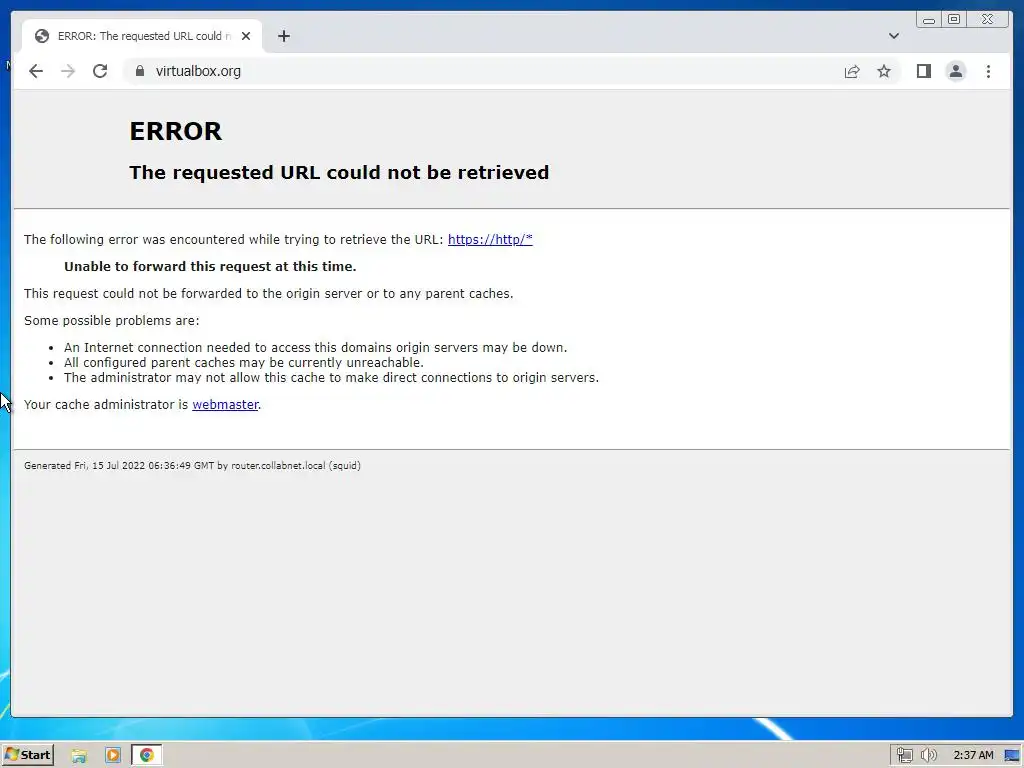Image resolution: width=1024 pixels, height=768 pixels.
Task: Click 'The requested URL could not be retrieved' heading
Action: coord(339,172)
